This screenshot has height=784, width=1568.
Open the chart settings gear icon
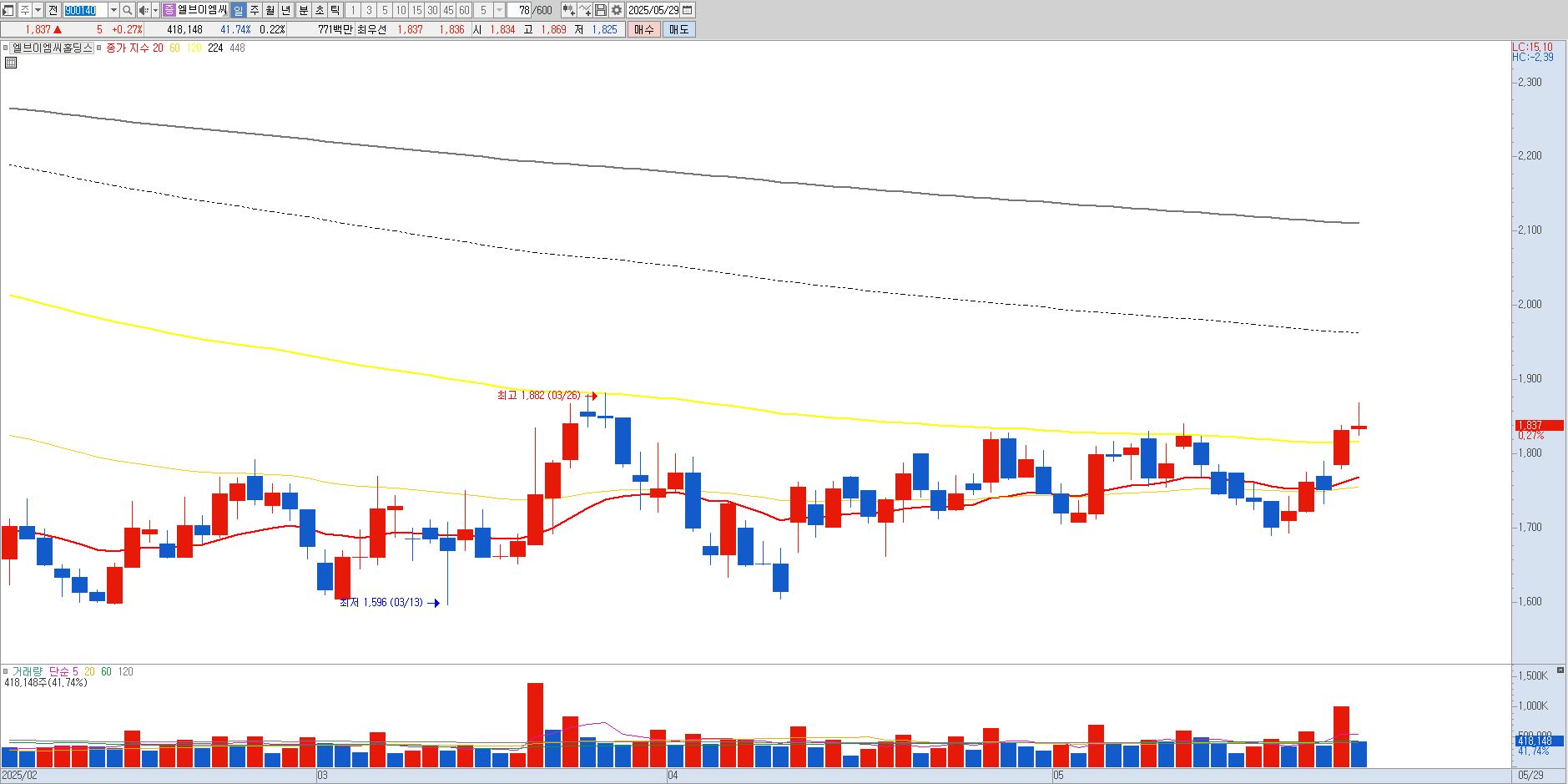click(x=617, y=10)
